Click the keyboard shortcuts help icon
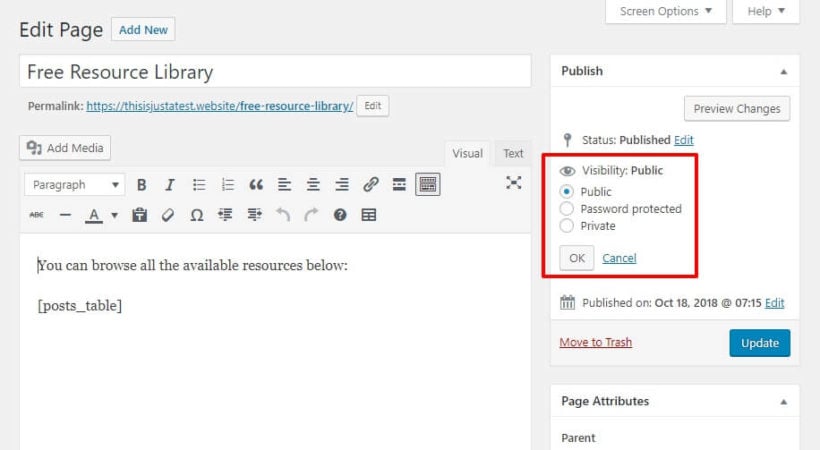The height and width of the screenshot is (450, 820). [340, 215]
